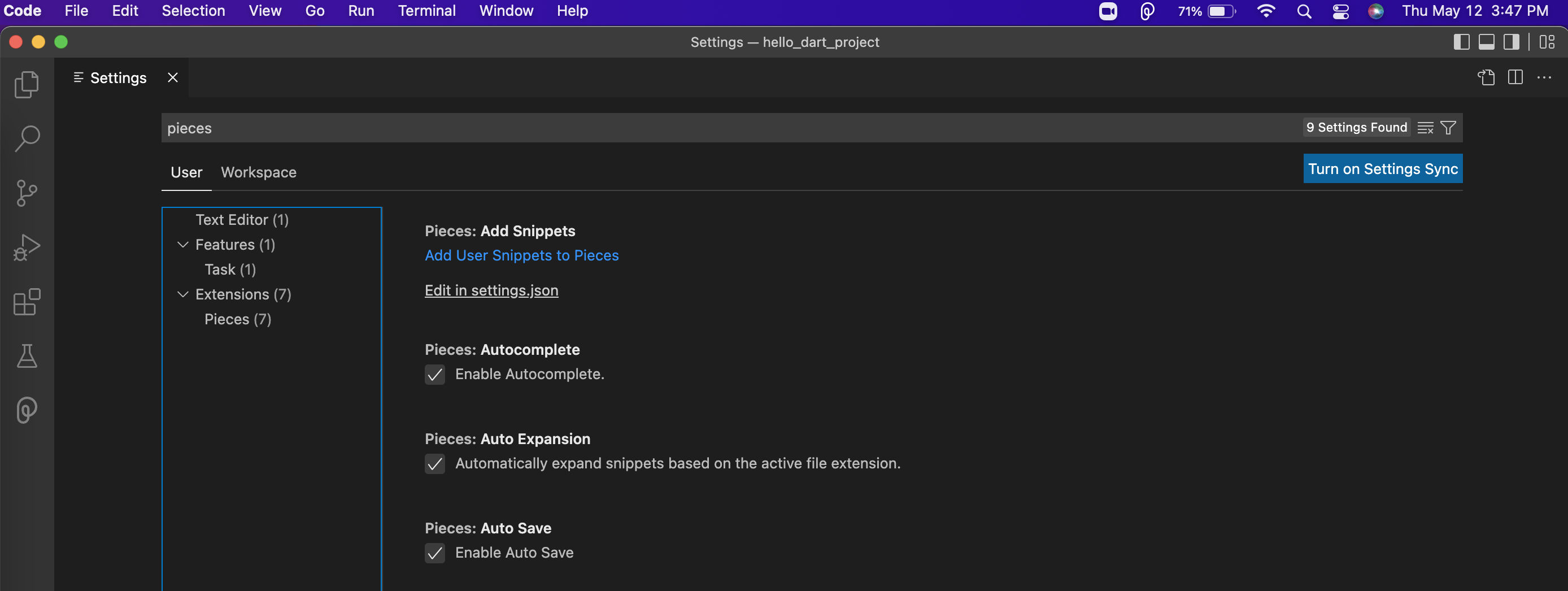Open the Code application menu
The height and width of the screenshot is (591, 1568).
pos(23,11)
